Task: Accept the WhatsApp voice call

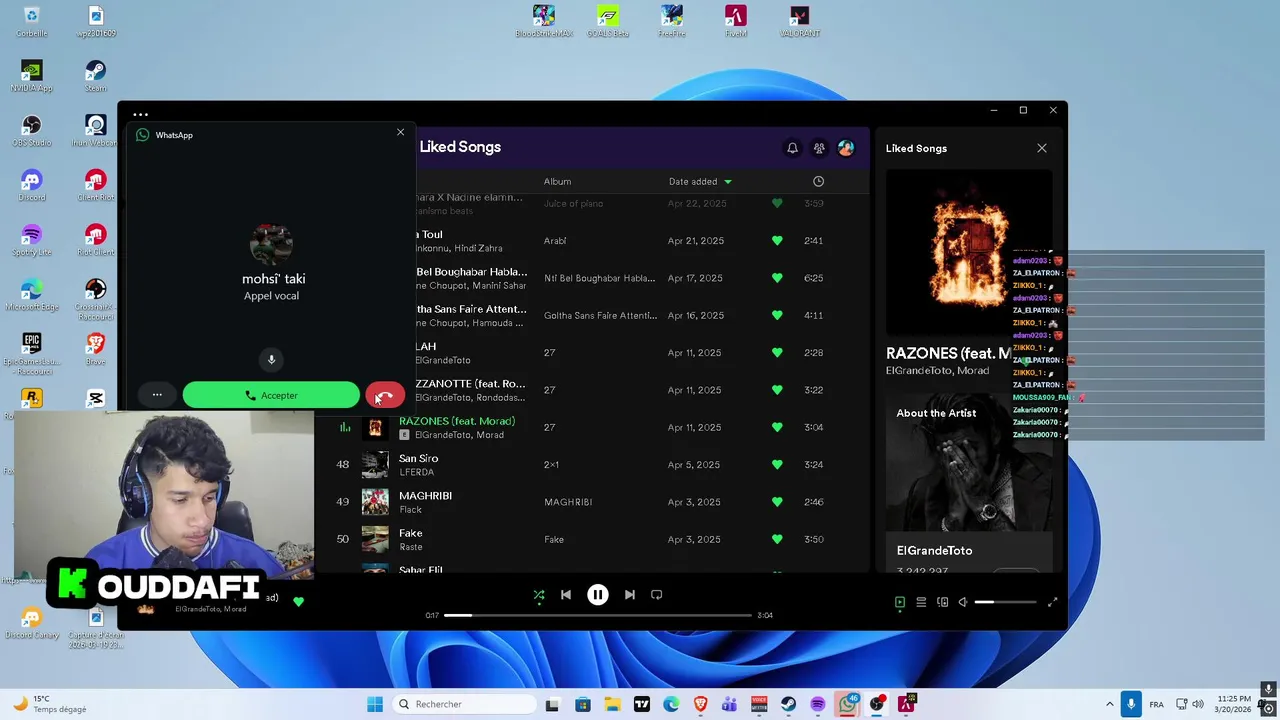Action: [271, 395]
